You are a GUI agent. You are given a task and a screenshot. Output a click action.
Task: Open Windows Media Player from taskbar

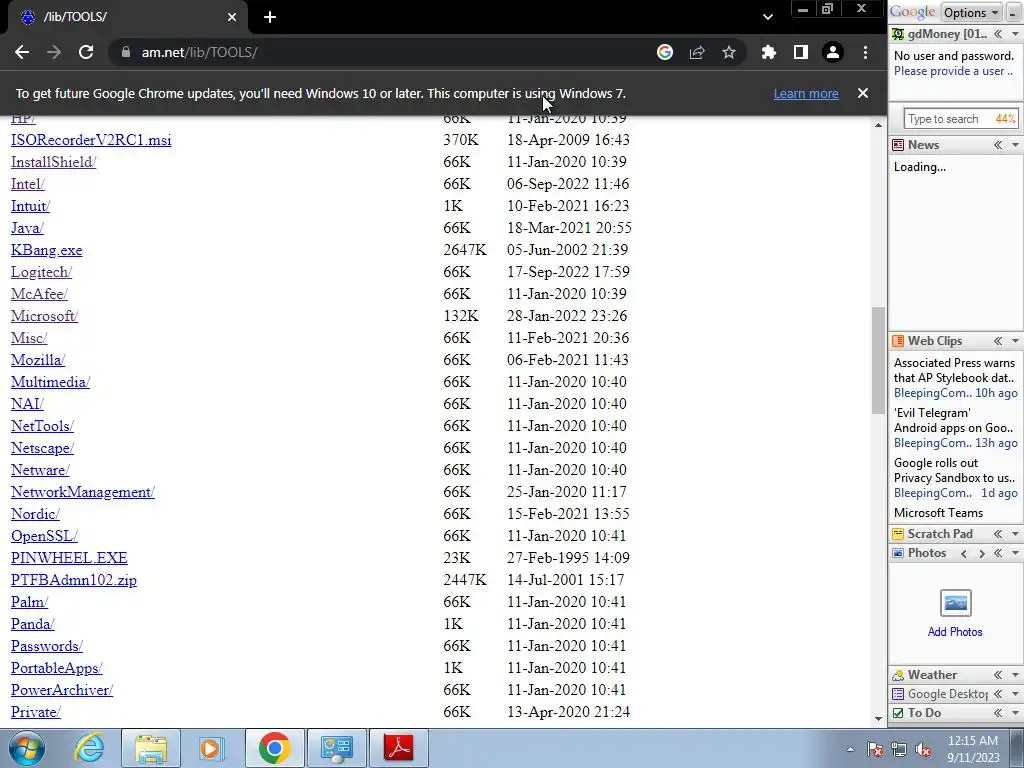click(210, 748)
